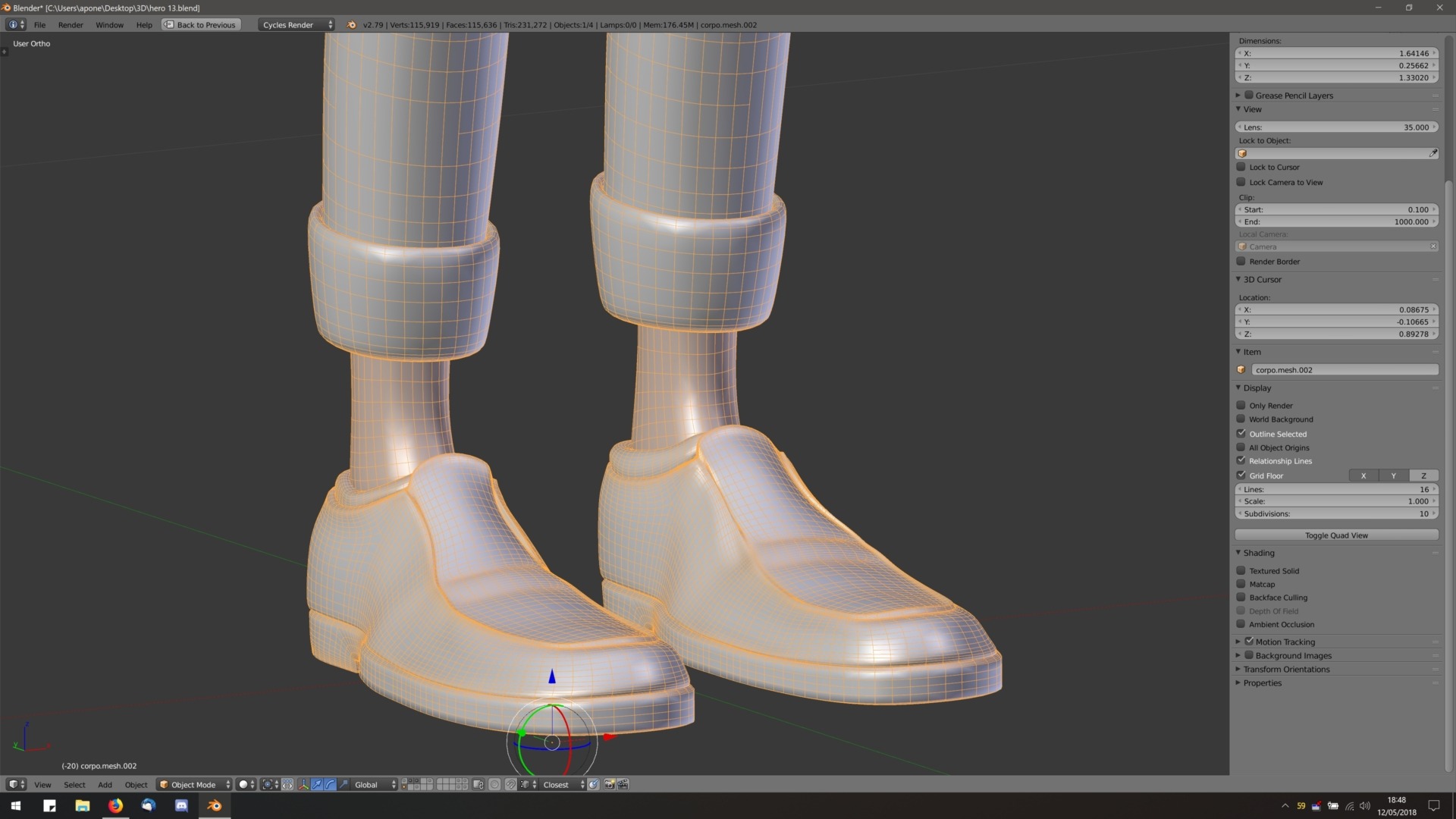Viewport: 1456px width, 819px height.
Task: Enable Backface Culling checkbox
Action: tap(1241, 597)
